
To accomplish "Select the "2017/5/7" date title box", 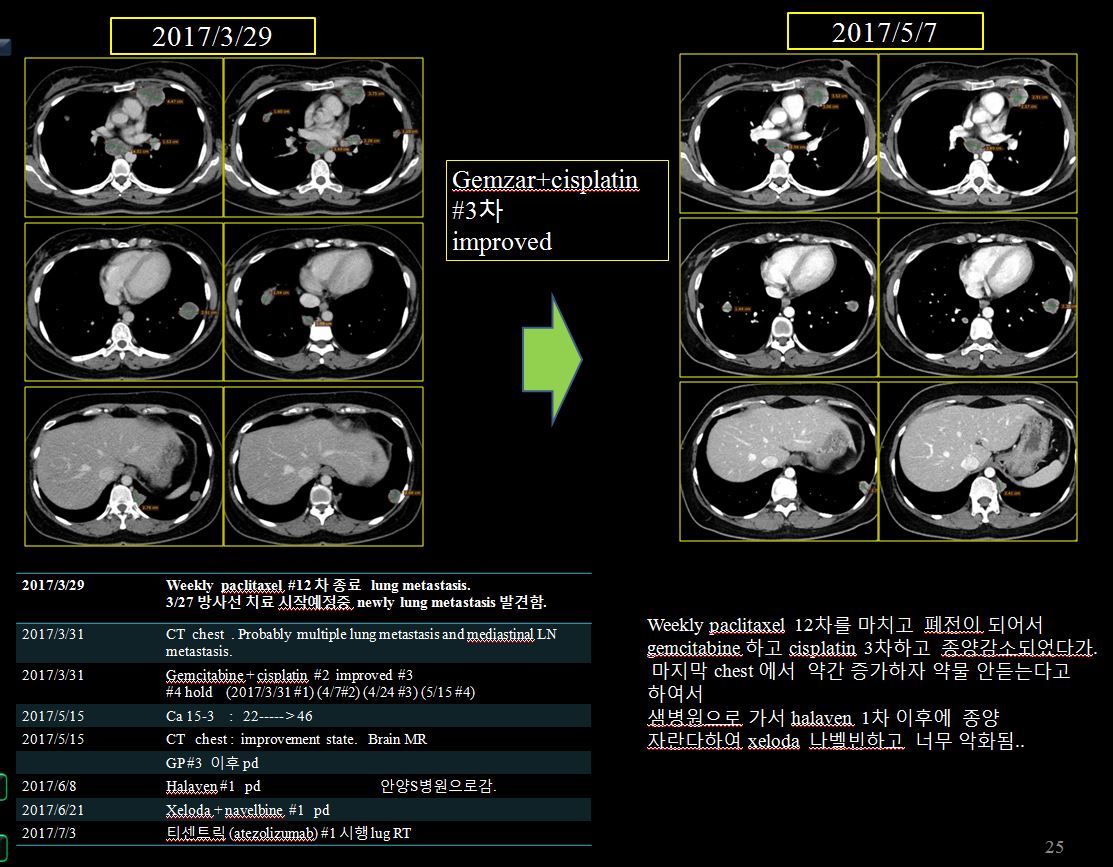I will point(885,32).
